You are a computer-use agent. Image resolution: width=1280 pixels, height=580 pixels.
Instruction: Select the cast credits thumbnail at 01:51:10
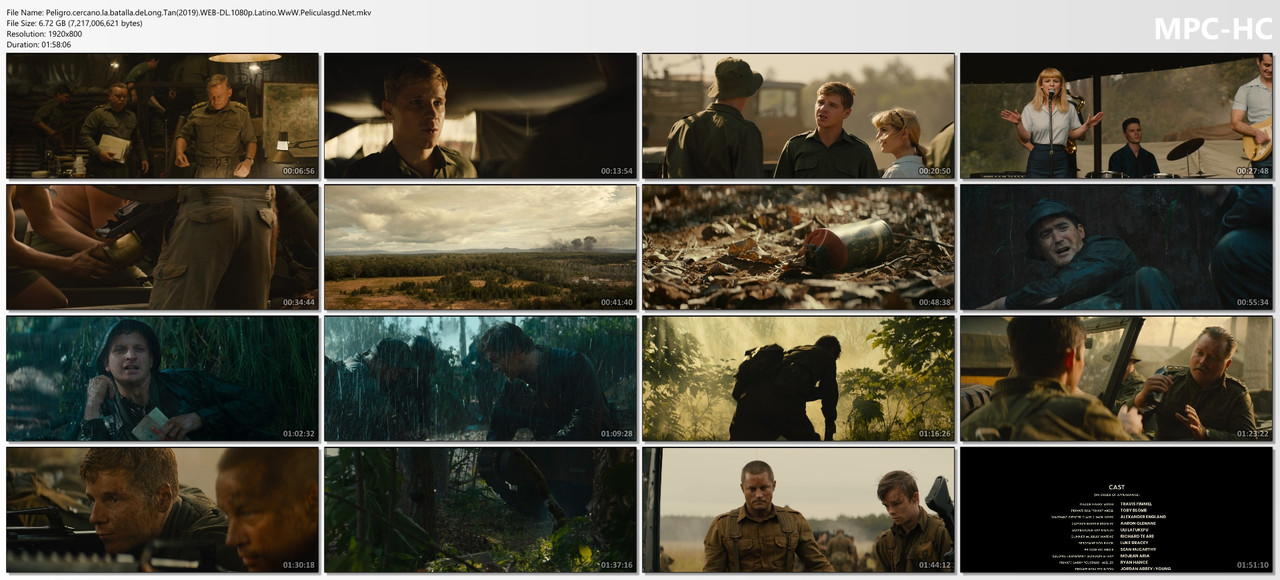pyautogui.click(x=1116, y=510)
